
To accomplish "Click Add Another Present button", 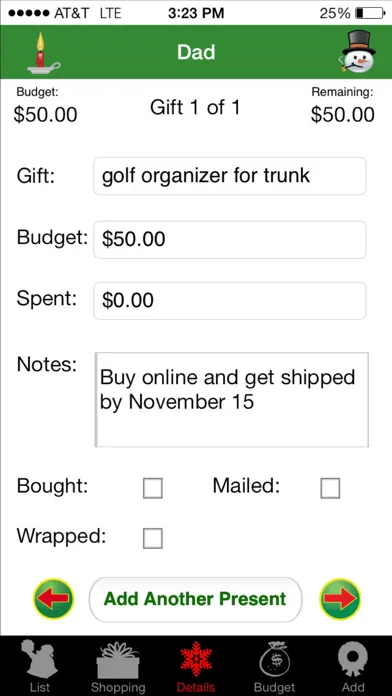I will [x=196, y=599].
